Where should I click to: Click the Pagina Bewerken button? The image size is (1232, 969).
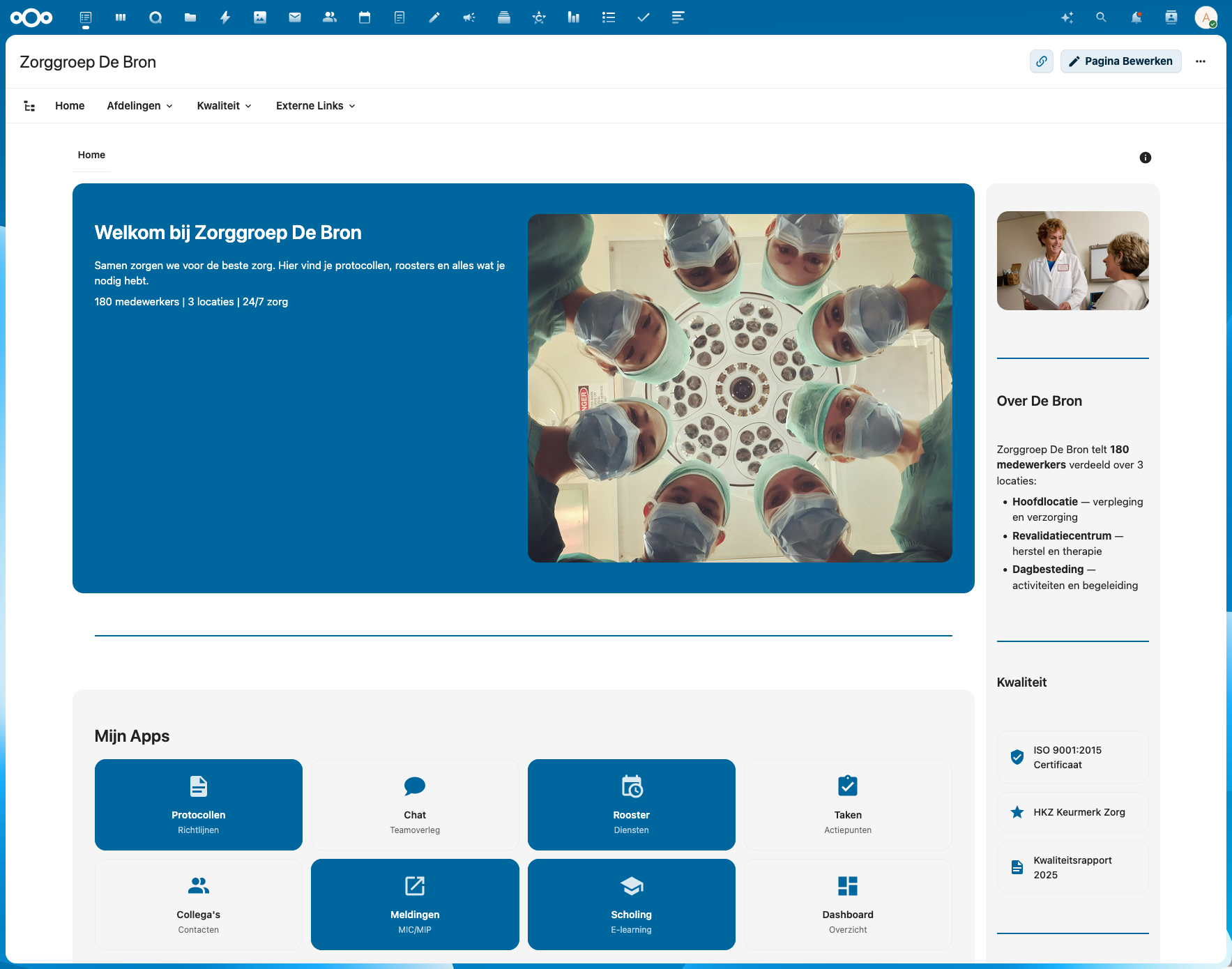coord(1121,61)
